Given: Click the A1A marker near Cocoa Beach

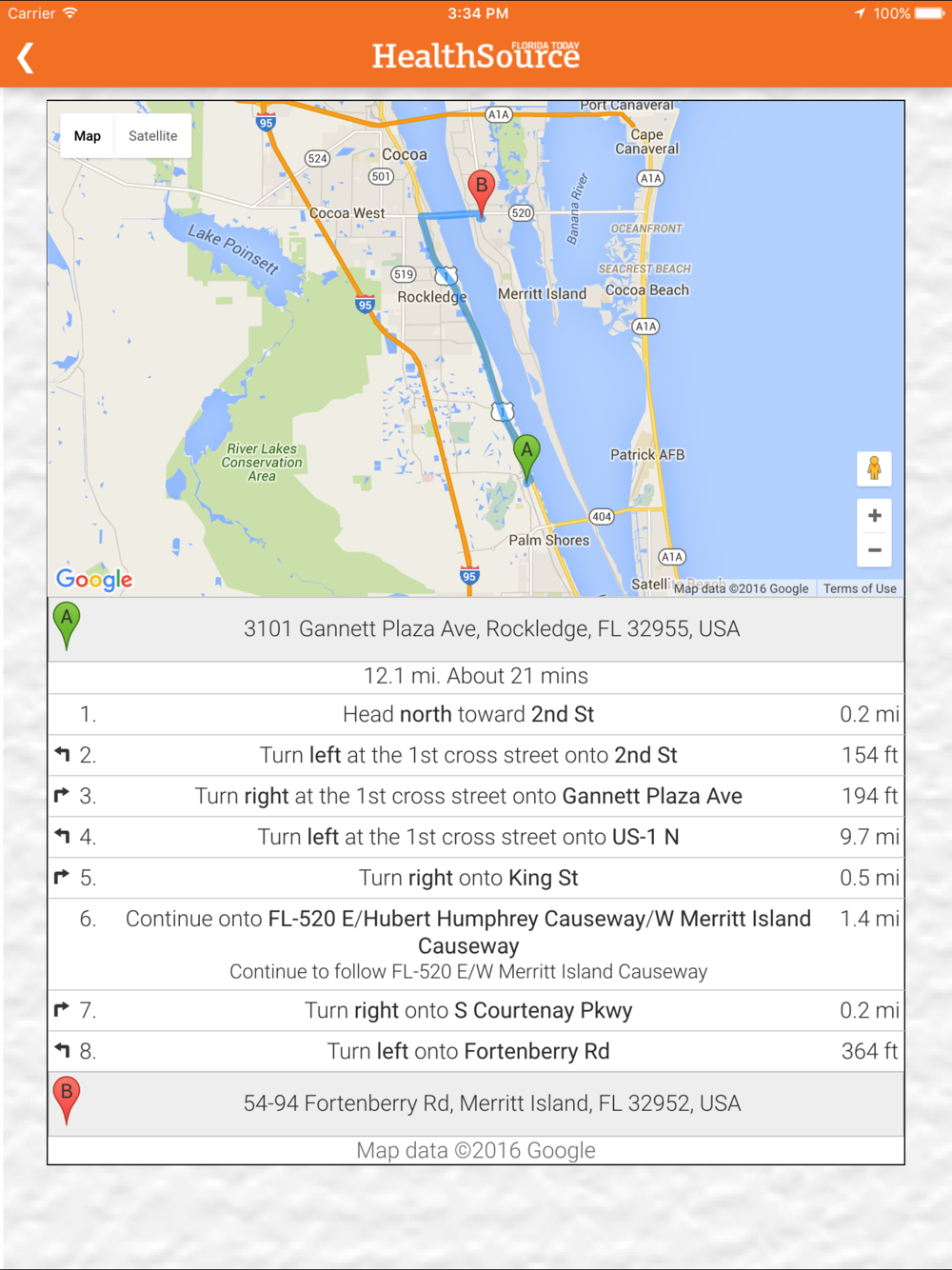Looking at the screenshot, I should pos(646,327).
